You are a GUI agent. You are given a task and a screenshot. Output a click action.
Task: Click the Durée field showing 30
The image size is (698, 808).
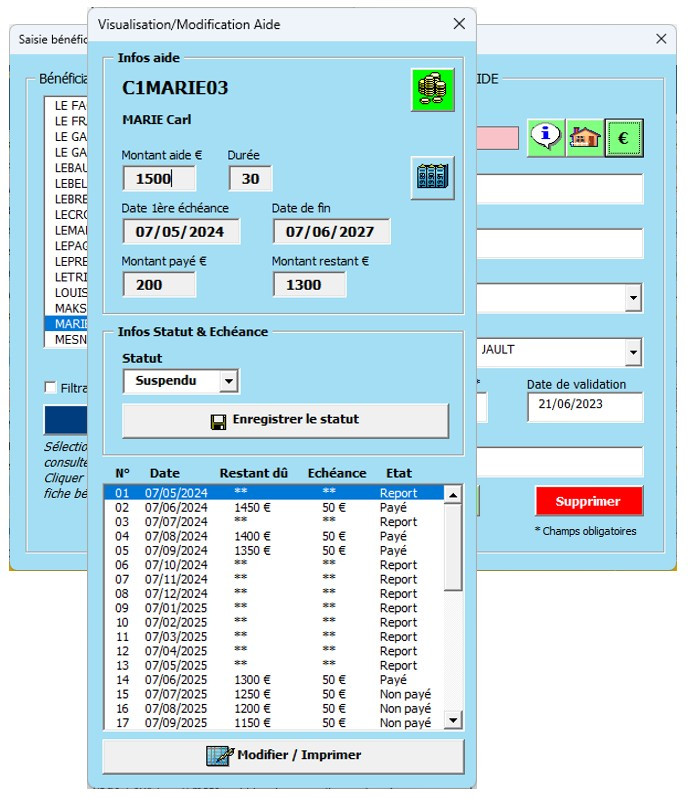click(250, 179)
